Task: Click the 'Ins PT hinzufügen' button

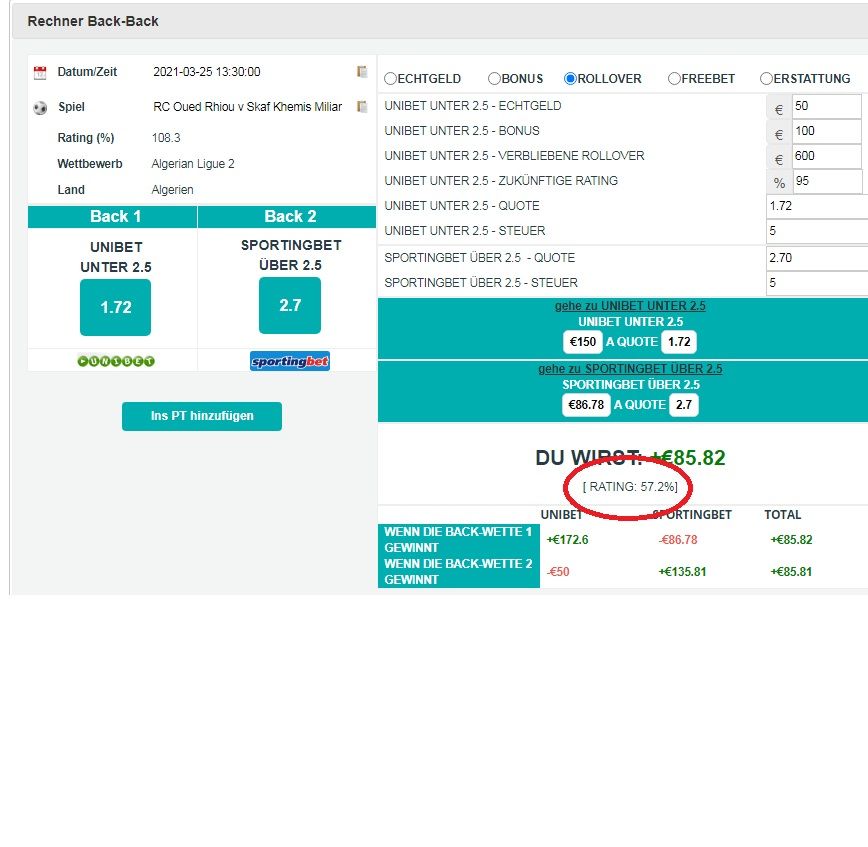Action: tap(202, 416)
